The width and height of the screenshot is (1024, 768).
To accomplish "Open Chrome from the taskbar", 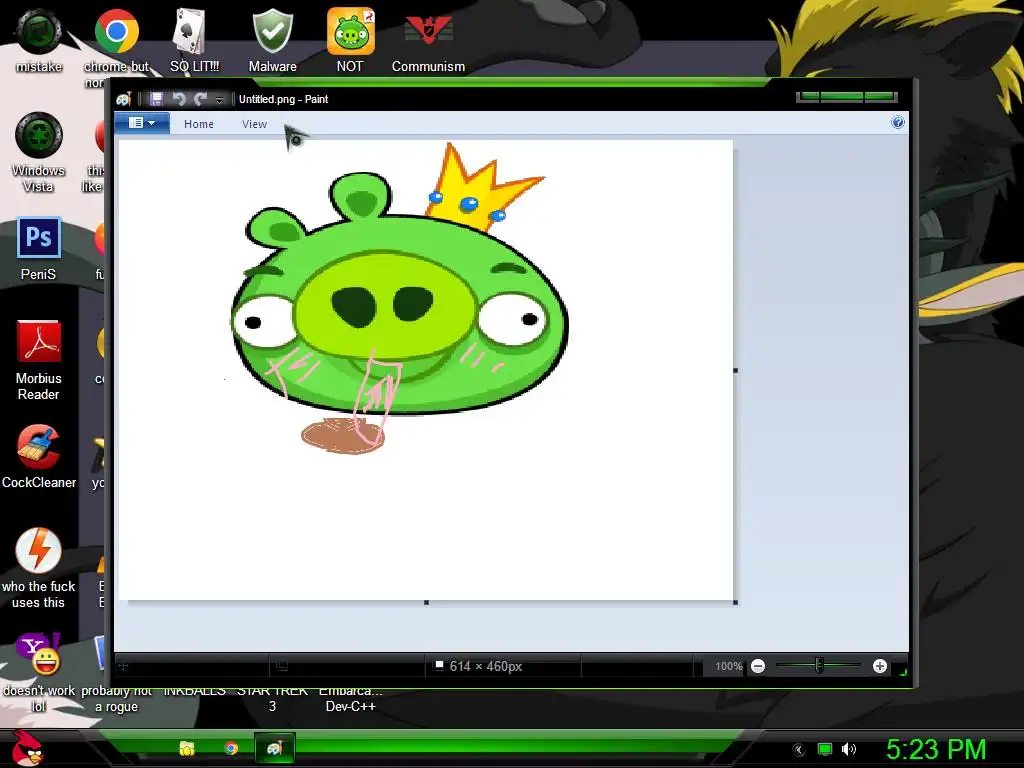I will pos(231,748).
